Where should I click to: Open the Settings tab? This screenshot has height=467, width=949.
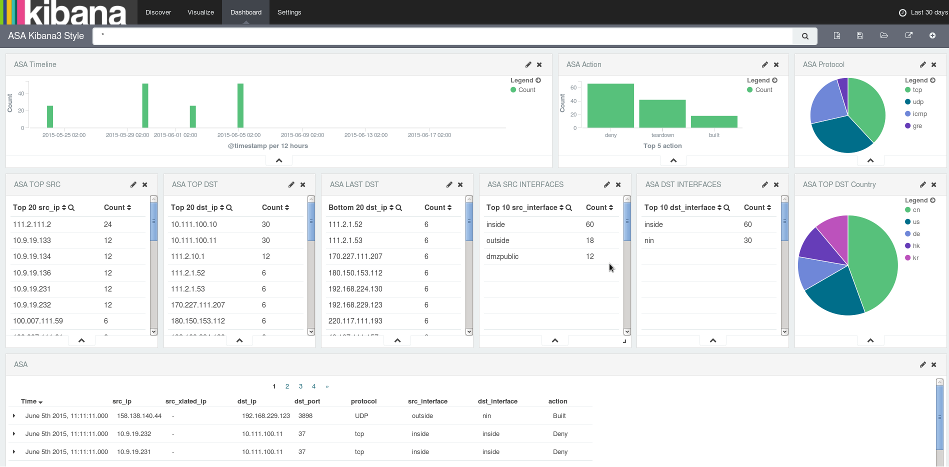pyautogui.click(x=289, y=12)
